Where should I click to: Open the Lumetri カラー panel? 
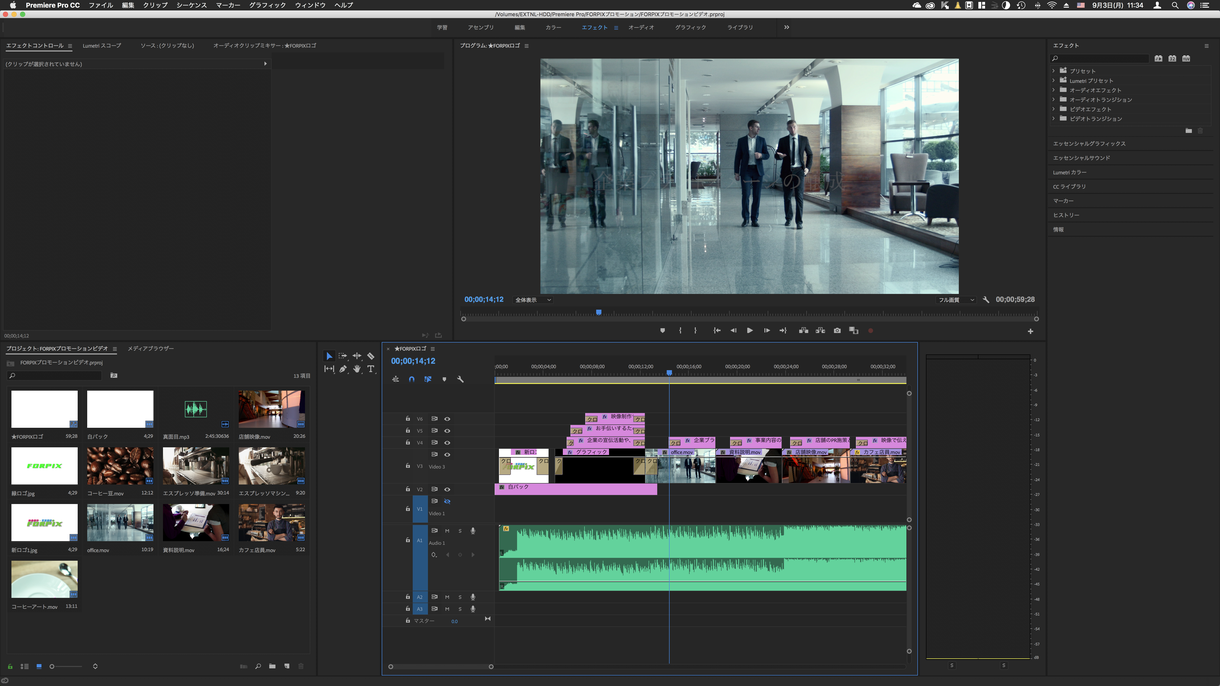pos(1070,172)
